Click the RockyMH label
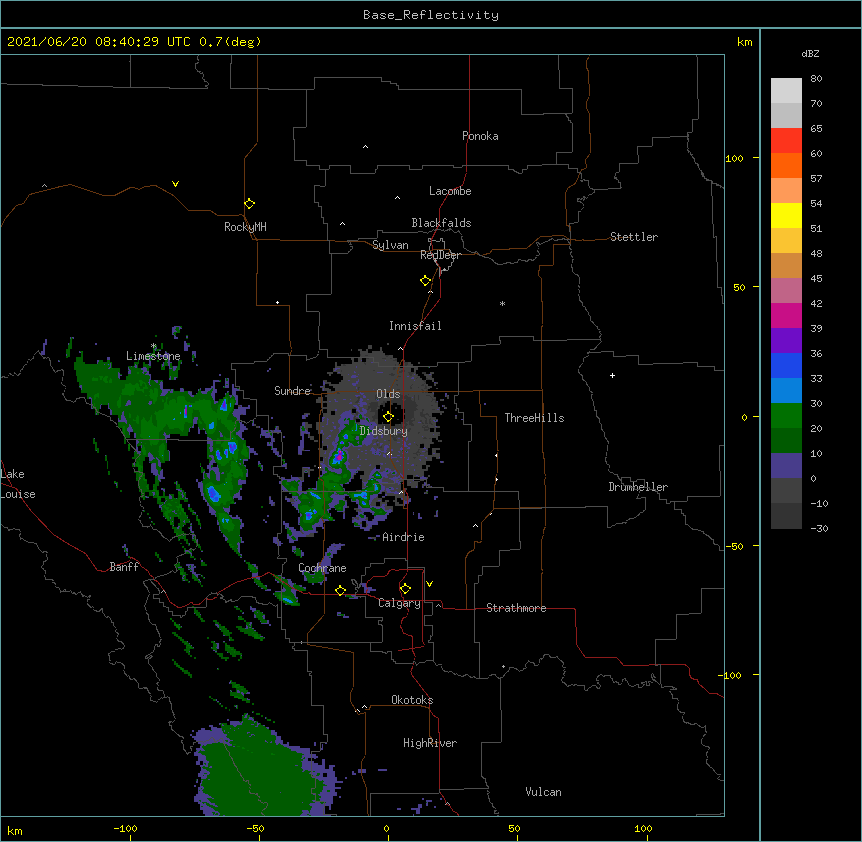This screenshot has height=842, width=862. click(x=245, y=227)
